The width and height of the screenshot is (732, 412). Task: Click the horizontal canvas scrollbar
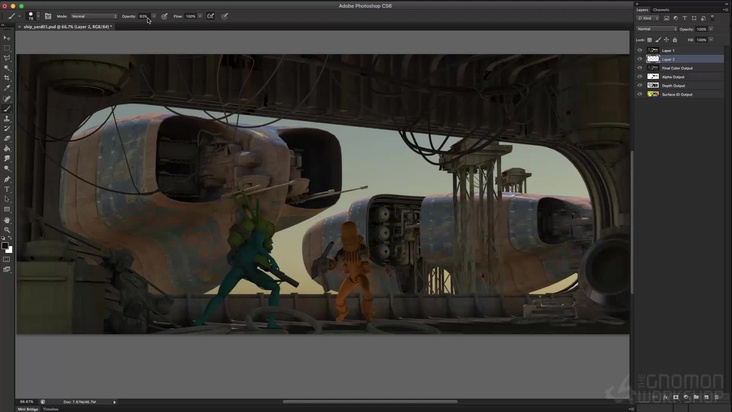[370, 401]
